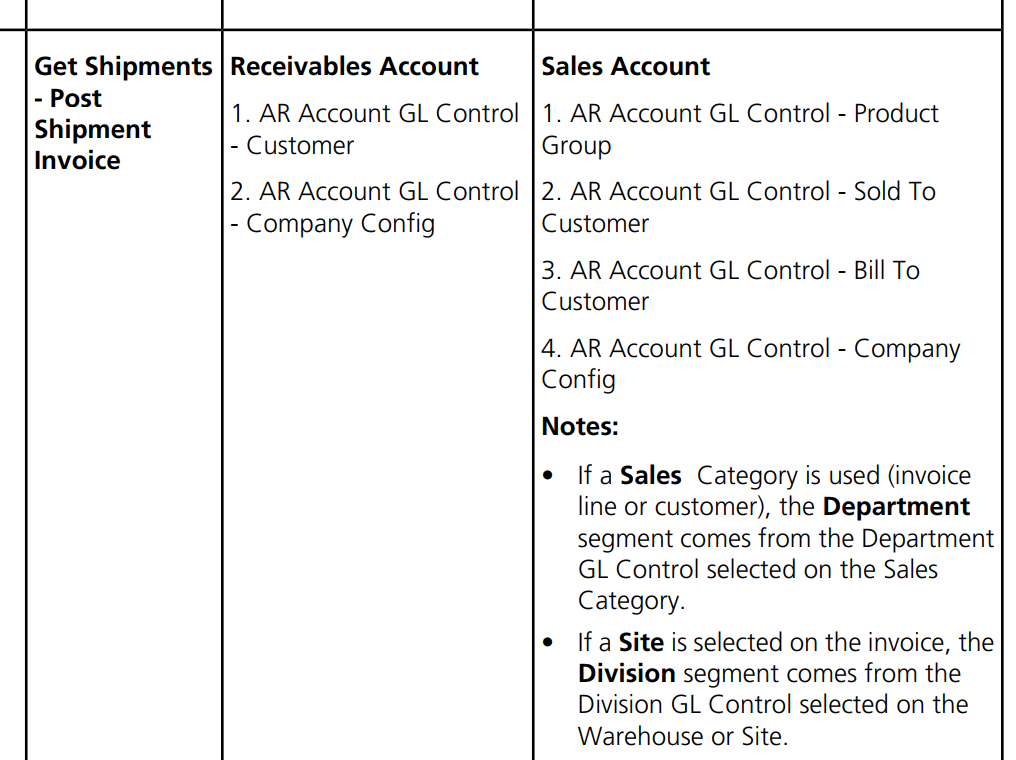Click sales item 3 'Bill To Customer'
The width and height of the screenshot is (1016, 760).
pyautogui.click(x=730, y=286)
